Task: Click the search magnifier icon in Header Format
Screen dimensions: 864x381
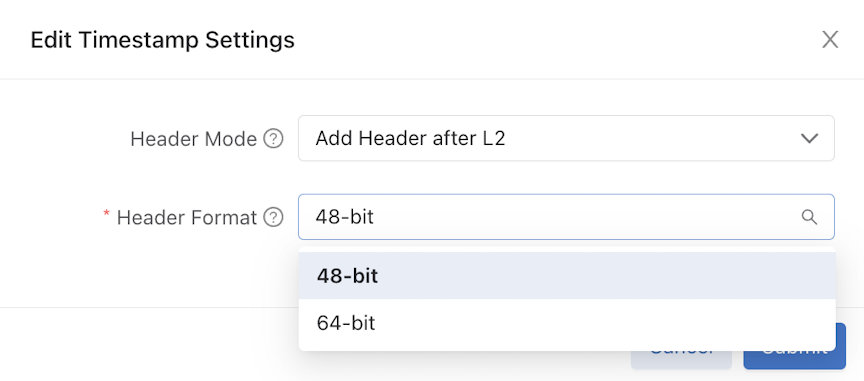Action: coord(809,217)
